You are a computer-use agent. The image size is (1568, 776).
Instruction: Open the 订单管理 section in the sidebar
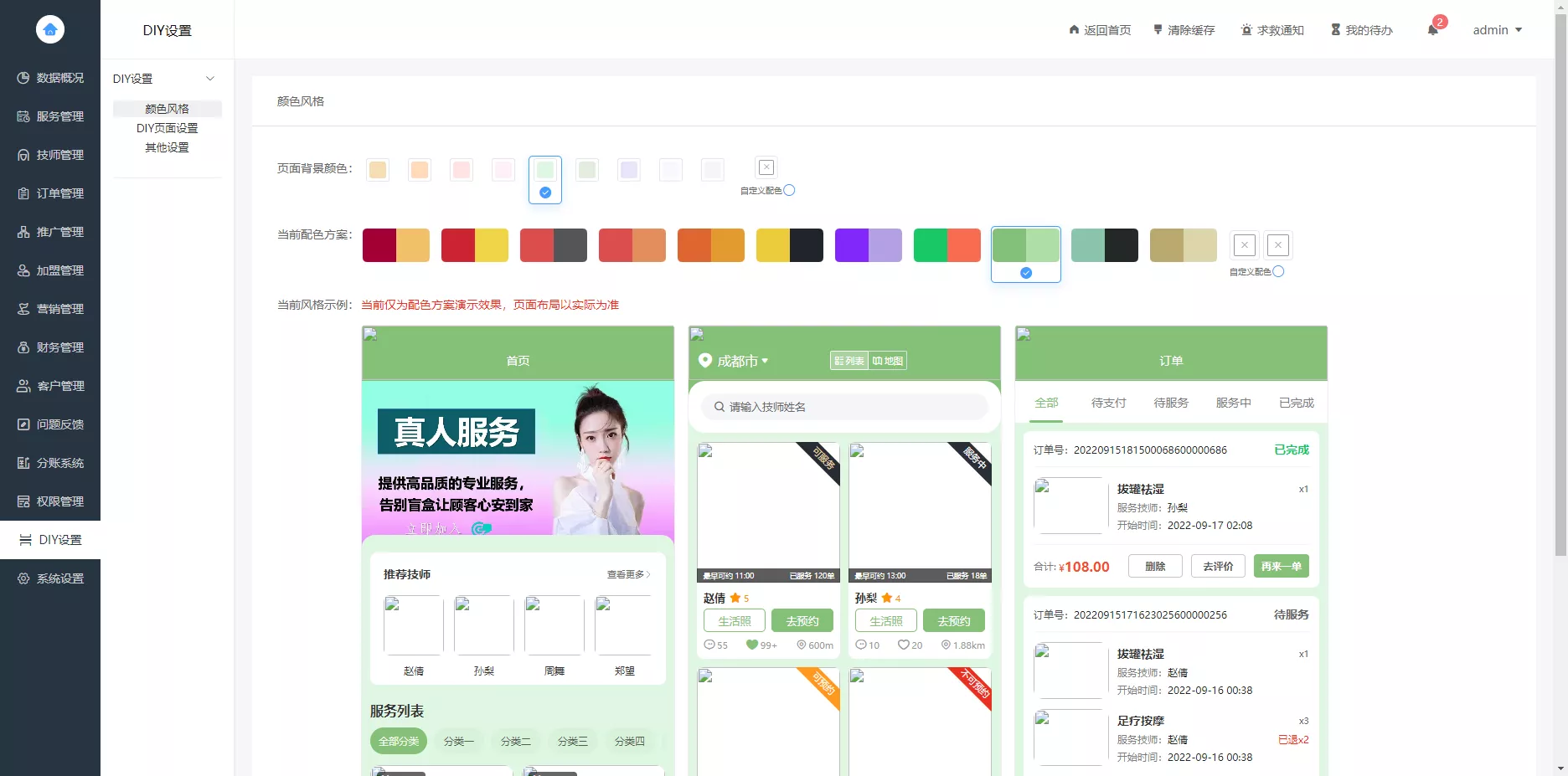[x=59, y=193]
